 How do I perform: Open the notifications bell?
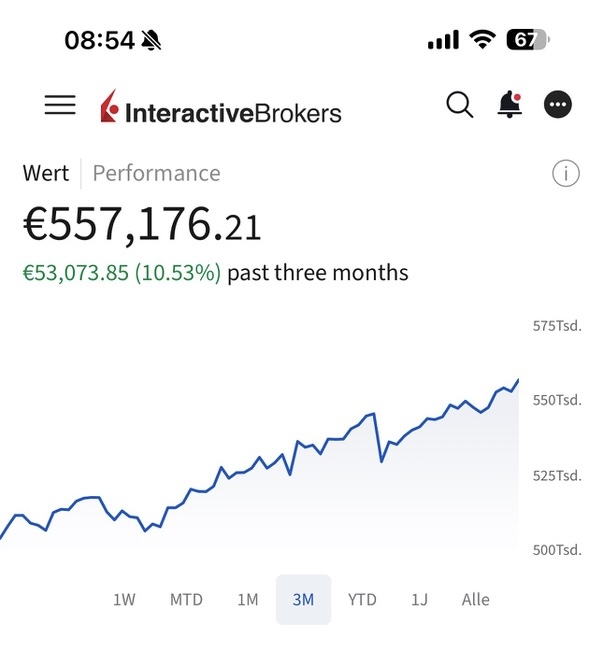point(510,104)
